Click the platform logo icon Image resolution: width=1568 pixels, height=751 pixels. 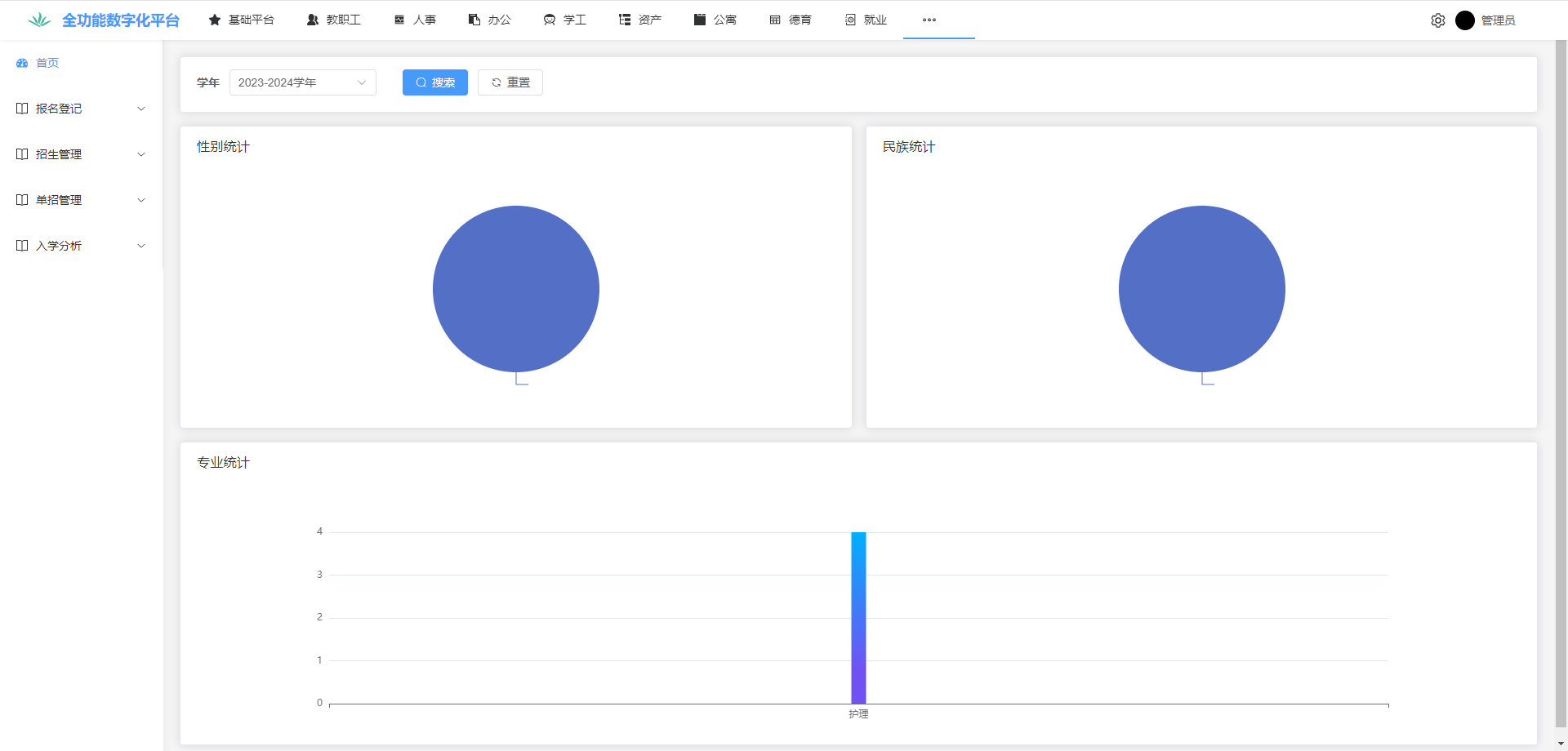coord(38,20)
